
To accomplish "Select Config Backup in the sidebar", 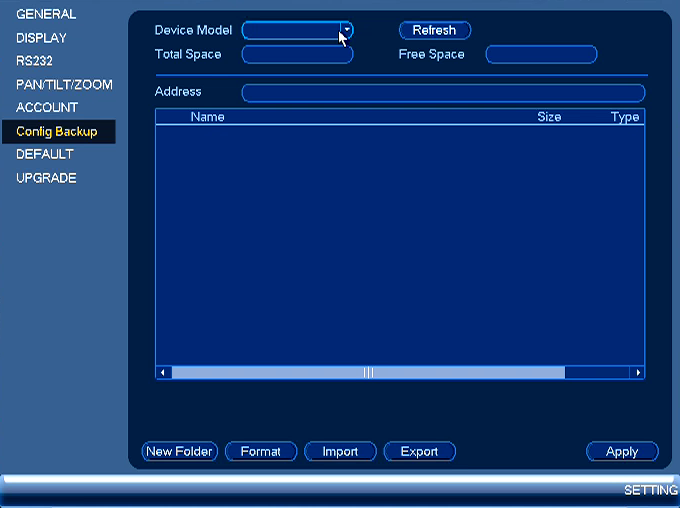I will tap(59, 131).
